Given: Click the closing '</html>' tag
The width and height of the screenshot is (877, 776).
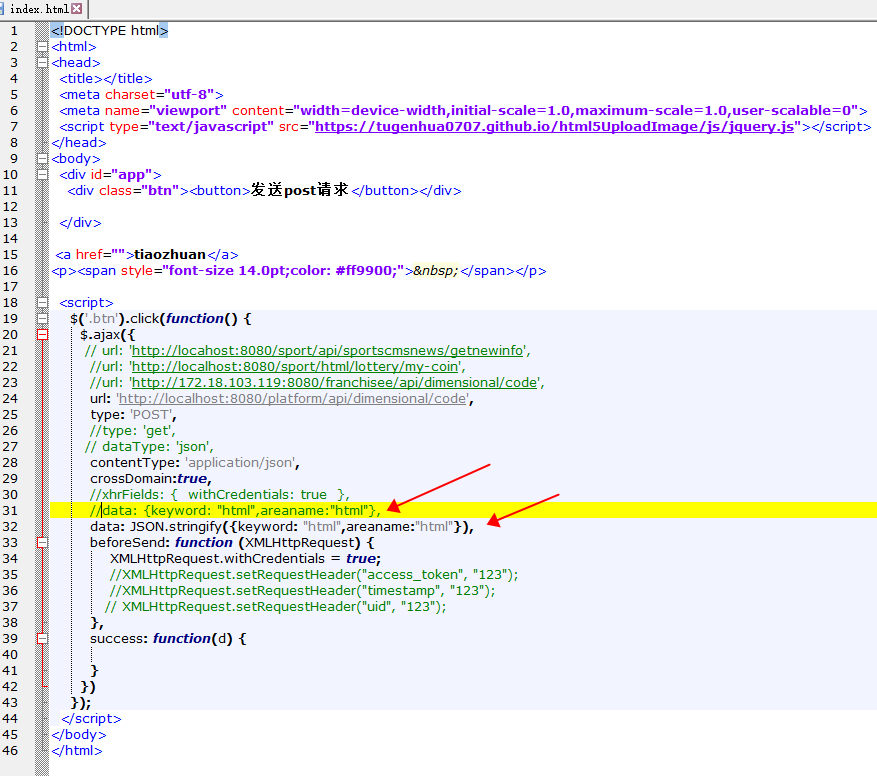Looking at the screenshot, I should coord(77,751).
